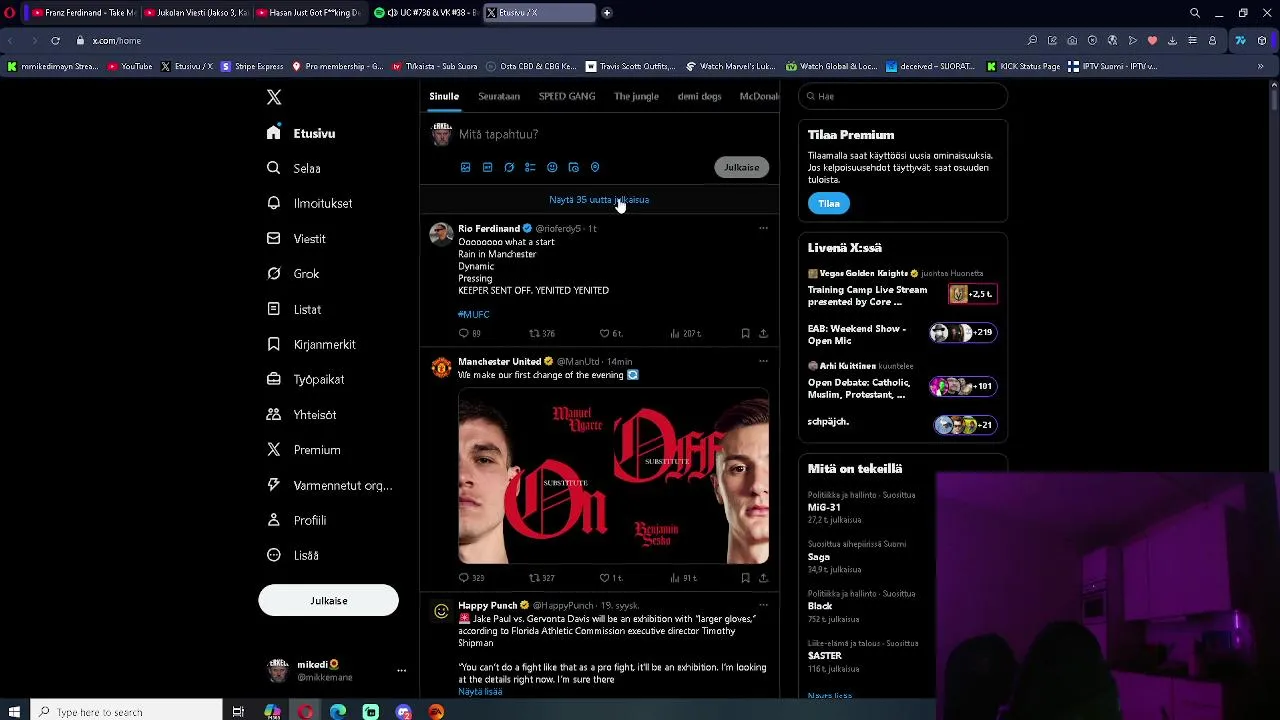Add poll icon in composer
Screen dimensions: 1280x720
pyautogui.click(x=530, y=167)
